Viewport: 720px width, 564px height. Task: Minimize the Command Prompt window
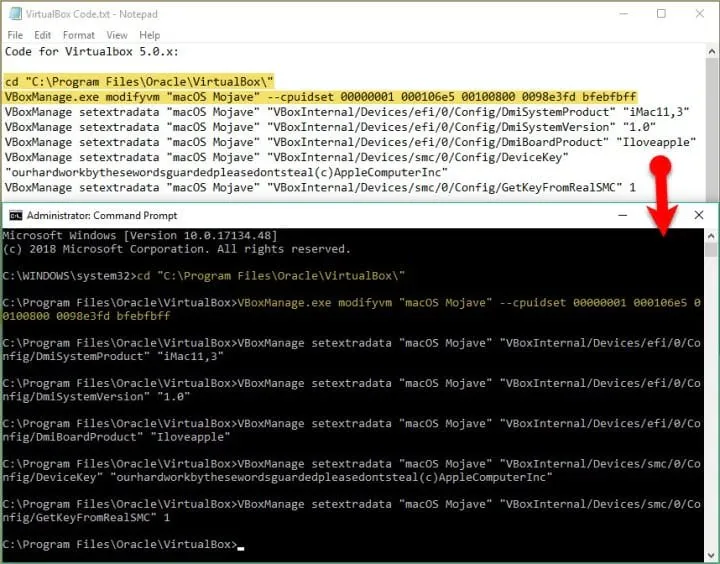coord(623,215)
